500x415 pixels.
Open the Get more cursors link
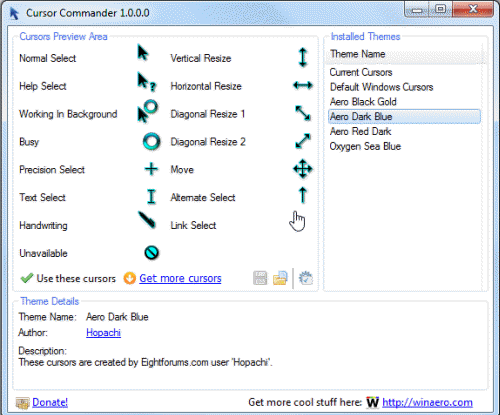pyautogui.click(x=180, y=278)
